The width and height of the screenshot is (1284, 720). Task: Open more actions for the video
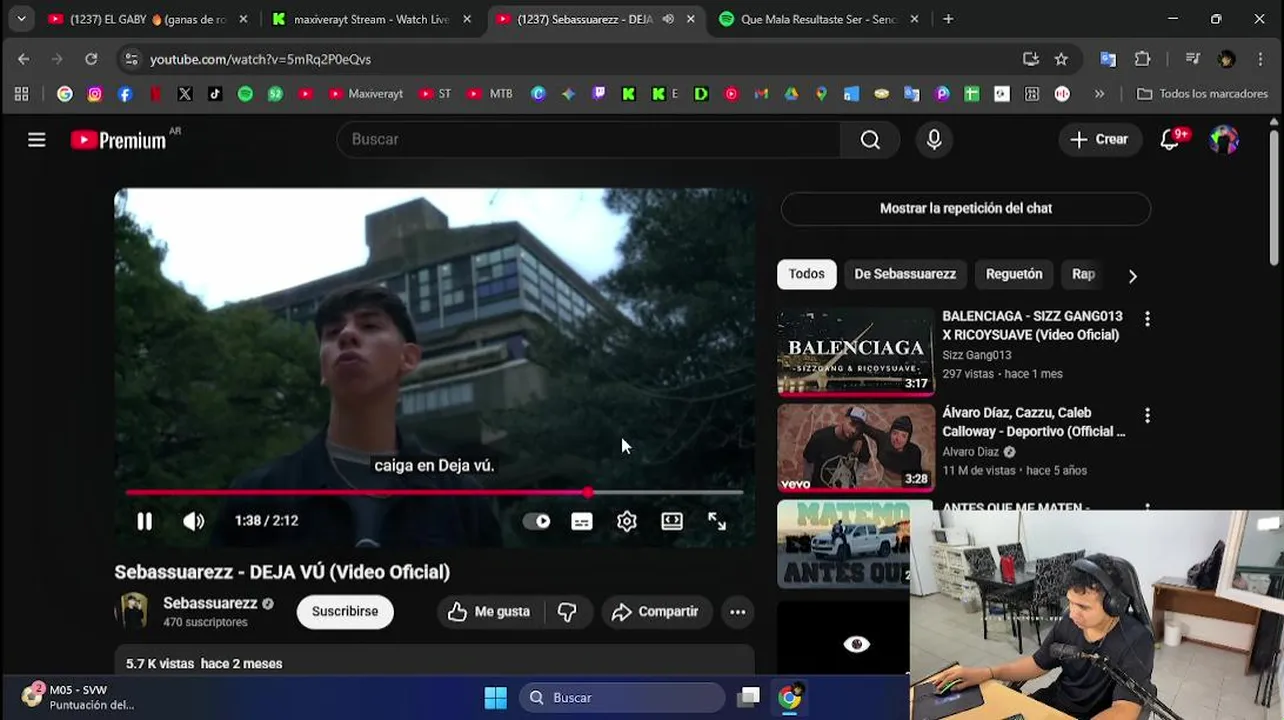(738, 612)
